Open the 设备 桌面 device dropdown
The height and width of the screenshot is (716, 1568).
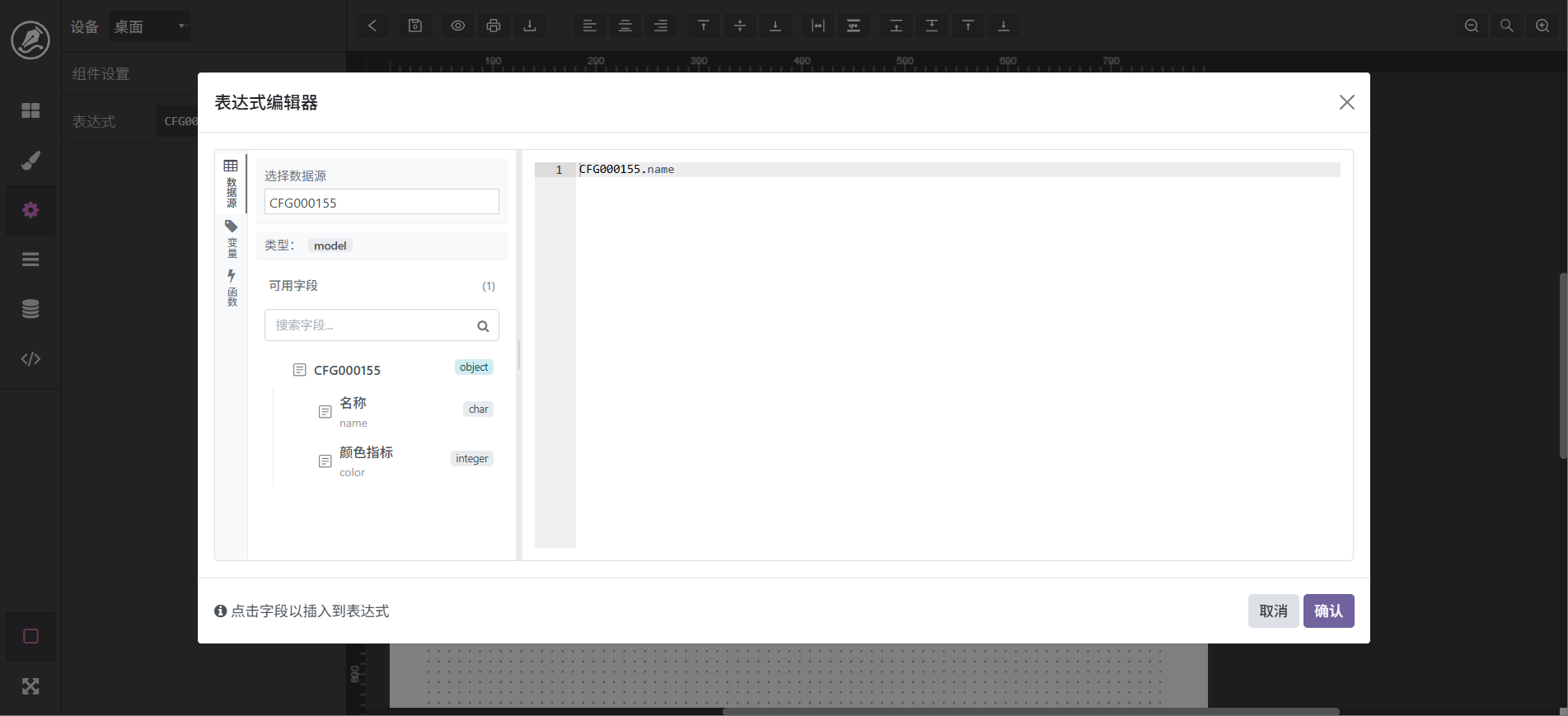pos(149,26)
